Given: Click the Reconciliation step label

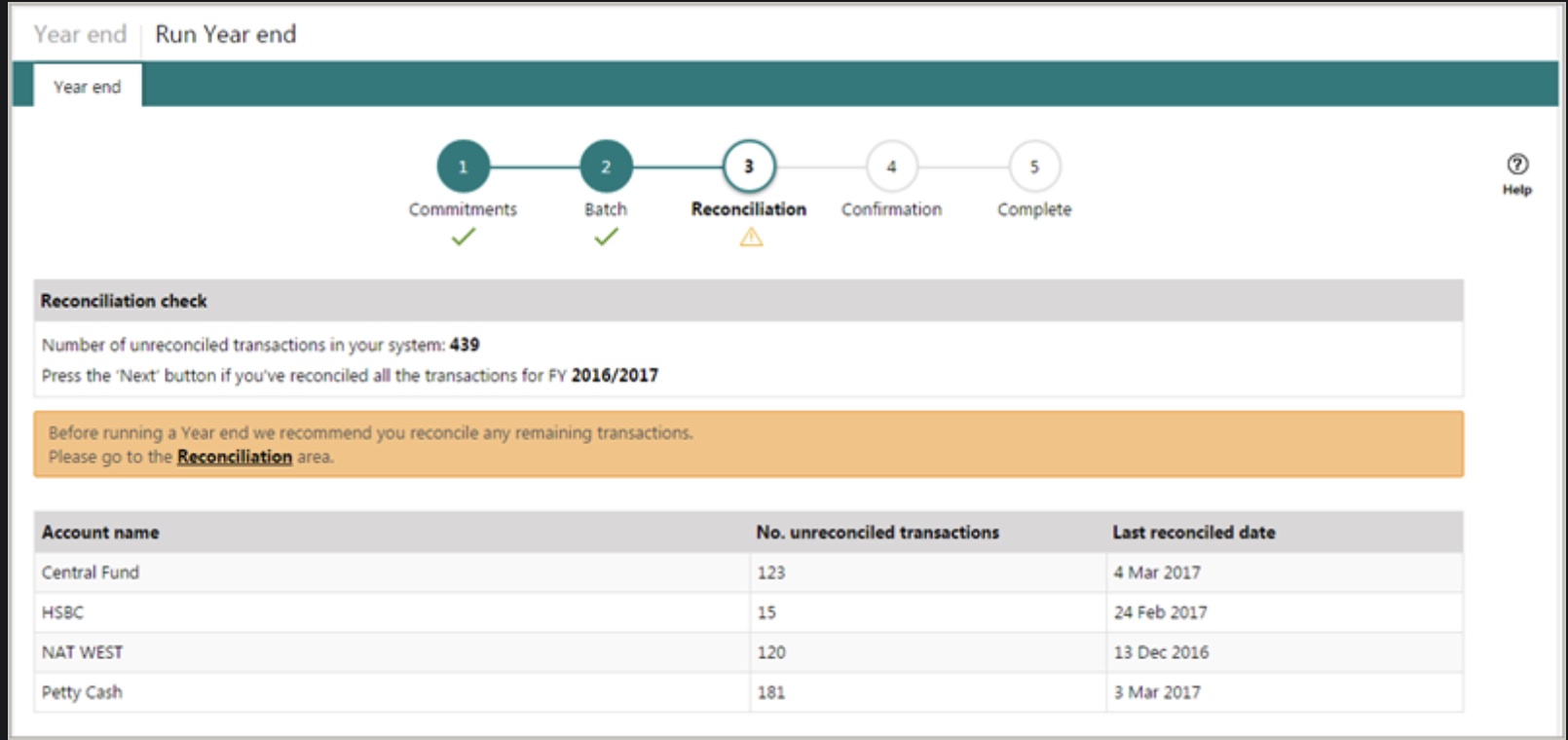Looking at the screenshot, I should point(749,209).
